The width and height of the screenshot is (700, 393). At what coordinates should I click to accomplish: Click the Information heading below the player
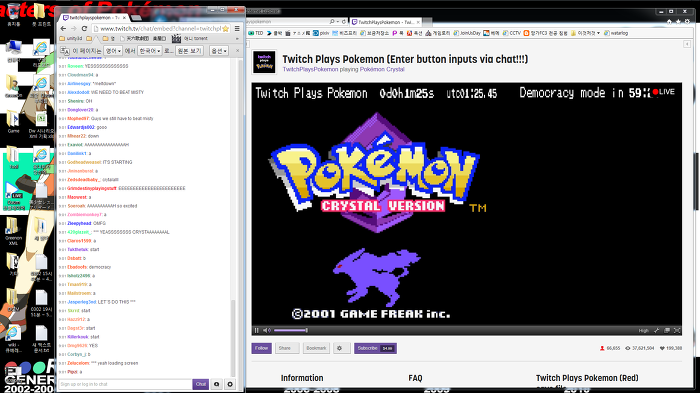coord(302,378)
